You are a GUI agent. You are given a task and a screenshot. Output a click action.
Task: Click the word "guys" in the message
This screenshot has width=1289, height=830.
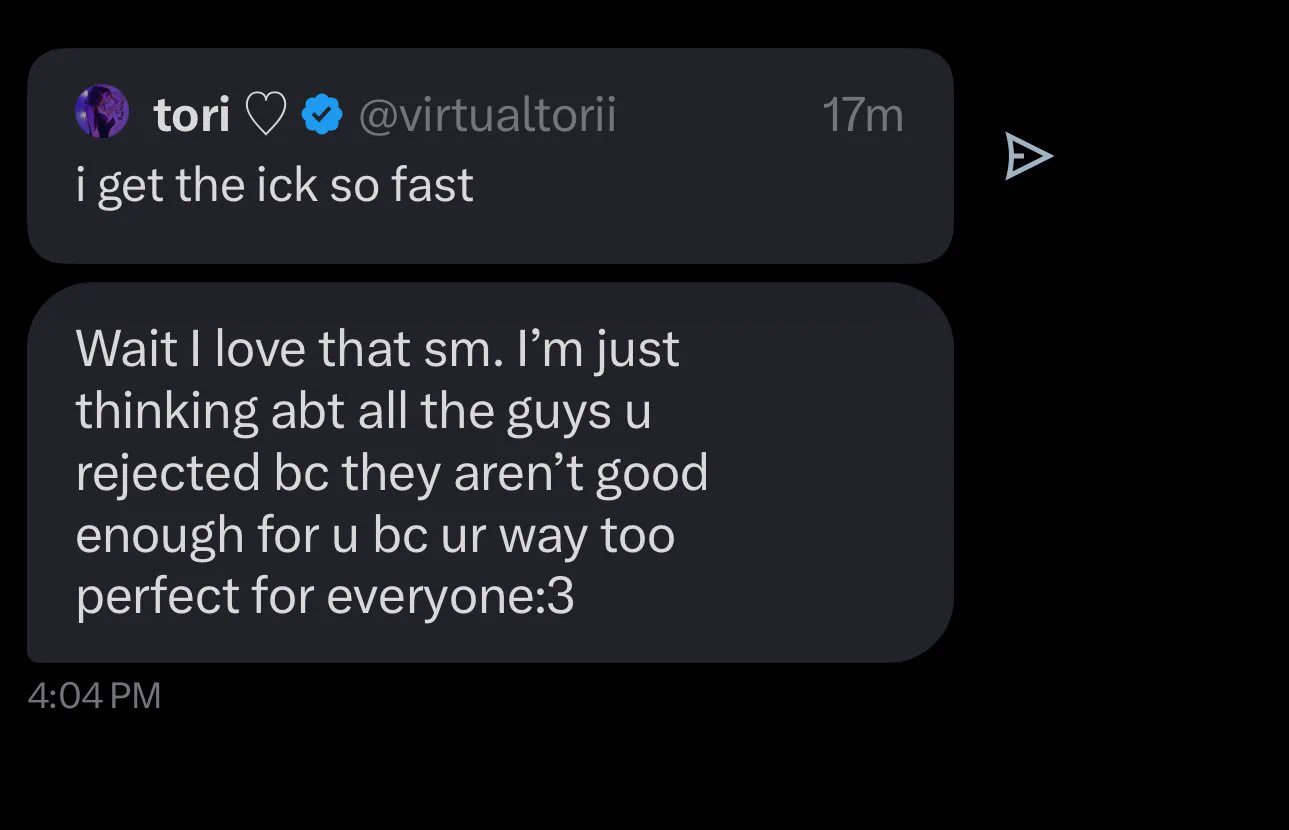(555, 412)
